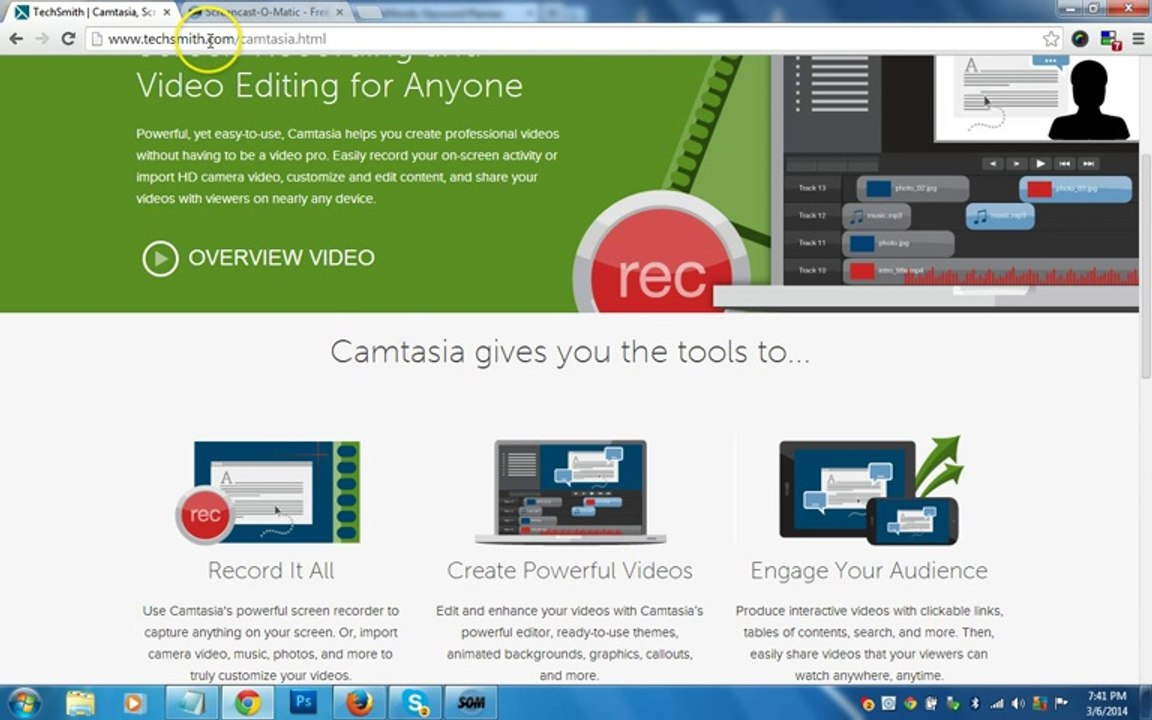Open Firefox from the taskbar

(359, 703)
